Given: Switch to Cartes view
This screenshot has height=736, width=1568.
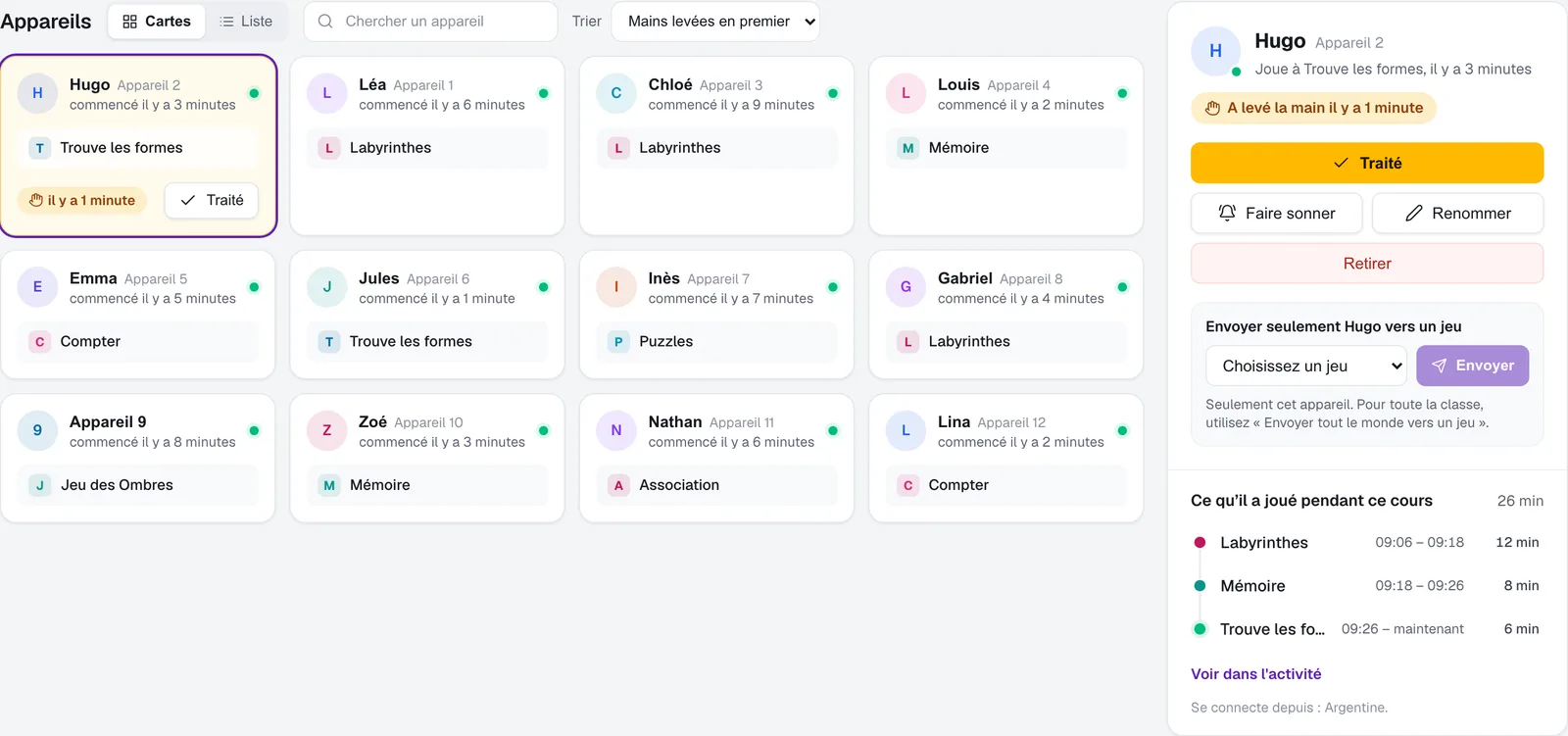Looking at the screenshot, I should (x=157, y=22).
